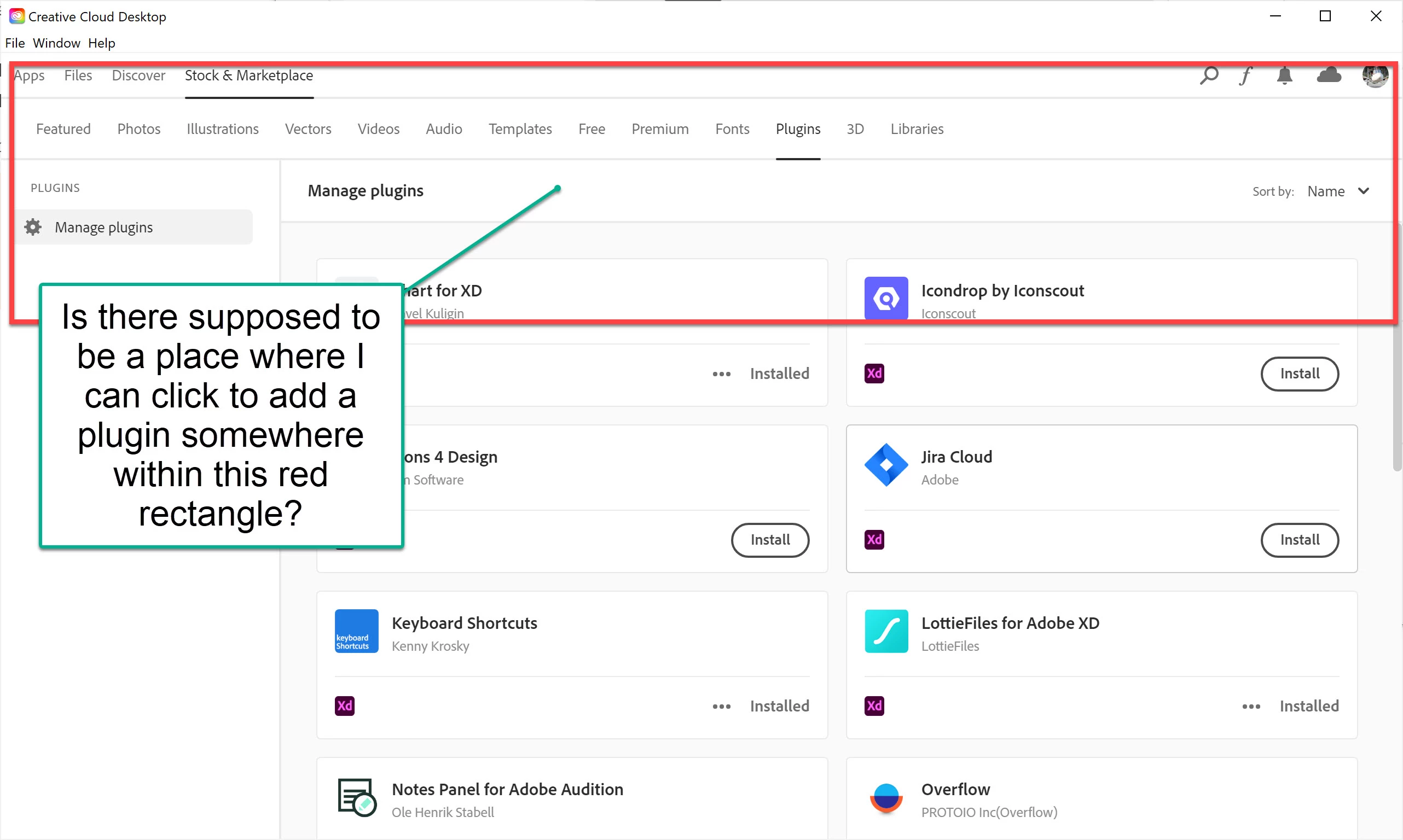Click the Jira Cloud plugin icon
Image resolution: width=1403 pixels, height=840 pixels.
pyautogui.click(x=885, y=464)
